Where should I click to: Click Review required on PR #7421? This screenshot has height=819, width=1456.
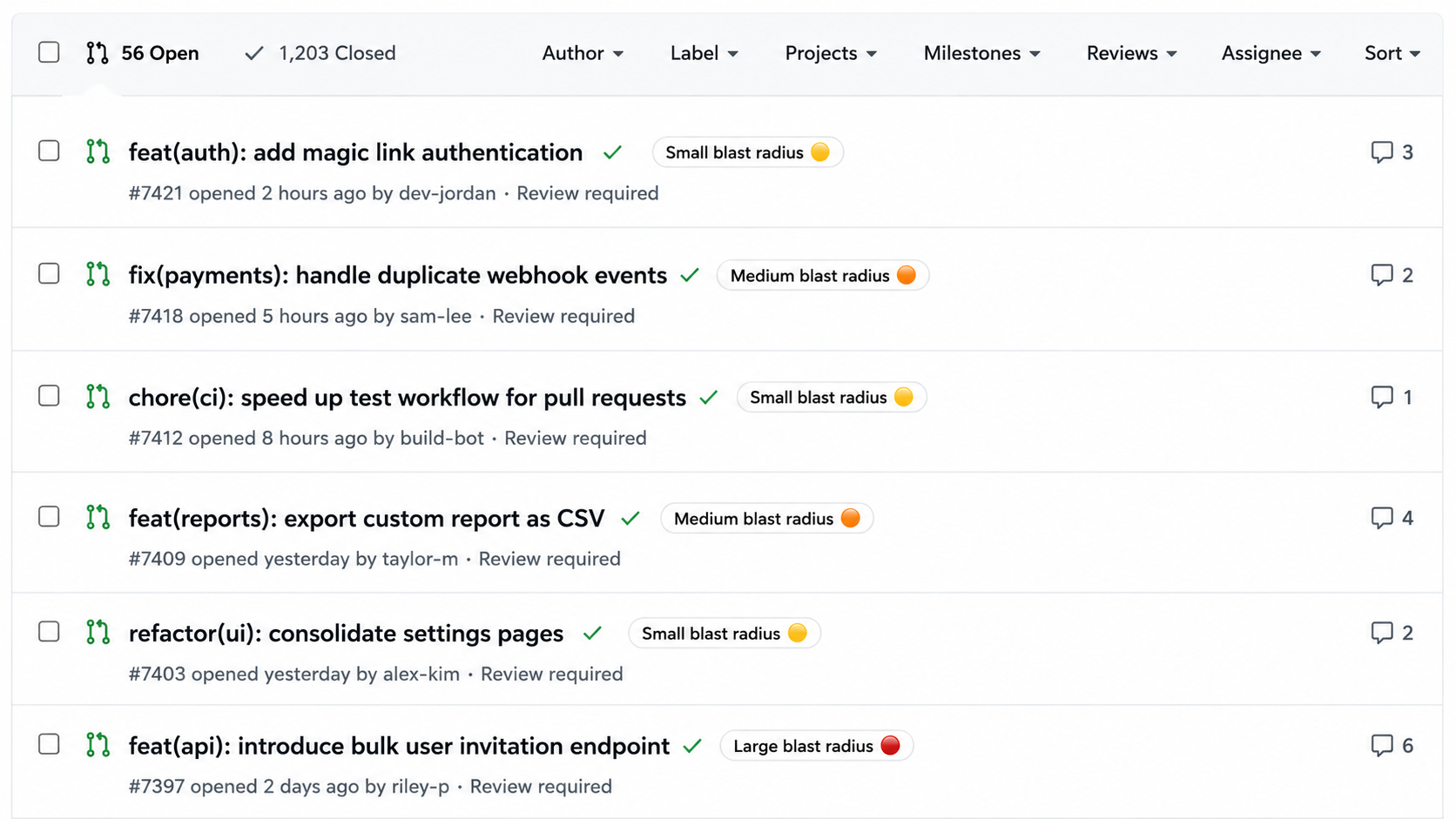tap(588, 193)
